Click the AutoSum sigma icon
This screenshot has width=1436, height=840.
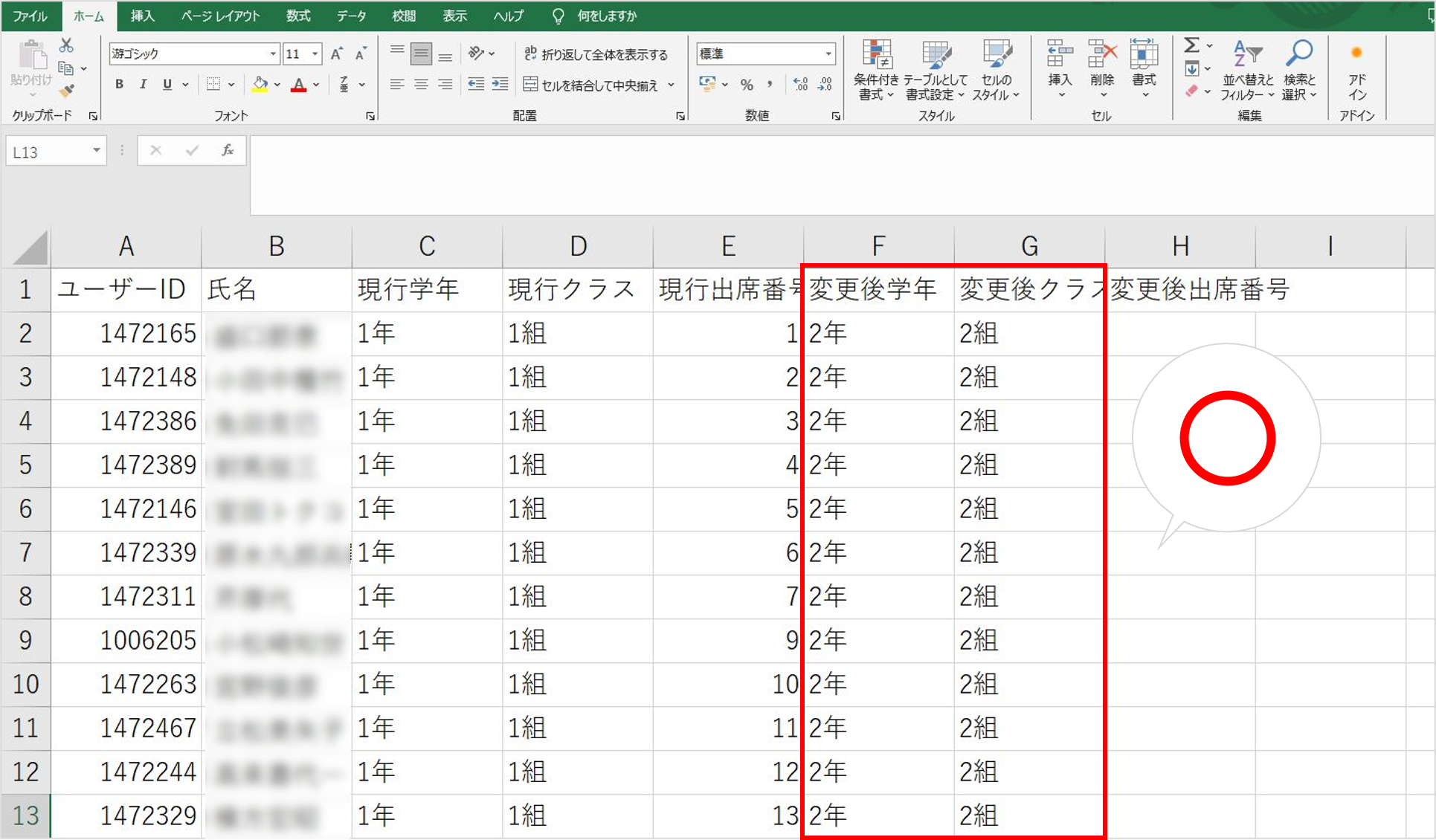coord(1191,46)
